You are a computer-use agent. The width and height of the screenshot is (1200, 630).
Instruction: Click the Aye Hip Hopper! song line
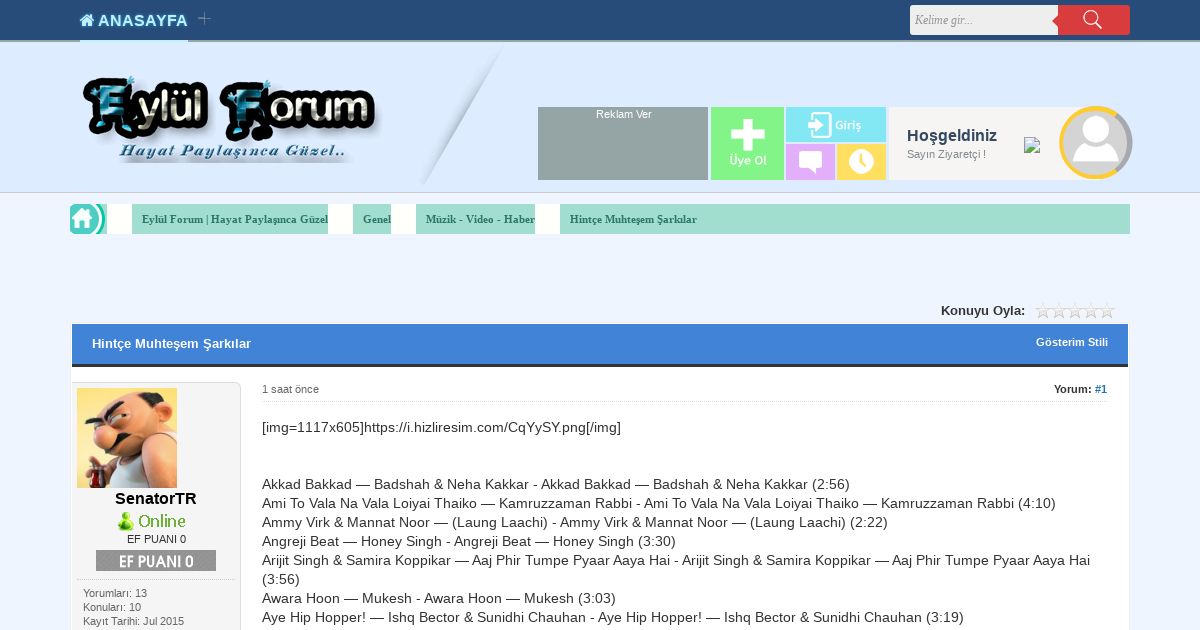coord(613,617)
